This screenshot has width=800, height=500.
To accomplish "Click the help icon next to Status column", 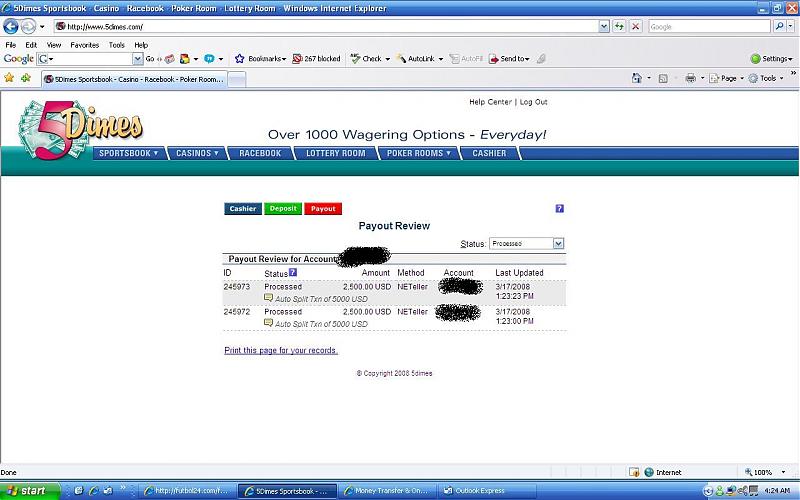I will pos(293,272).
